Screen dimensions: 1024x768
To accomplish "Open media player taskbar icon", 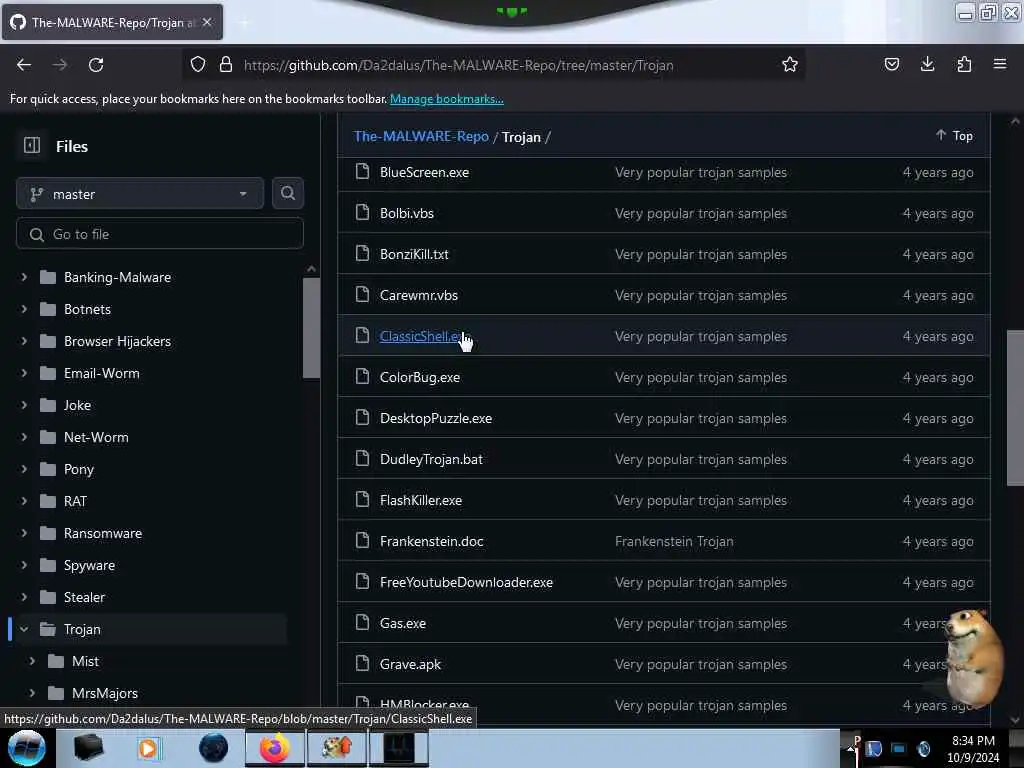I will coord(148,748).
